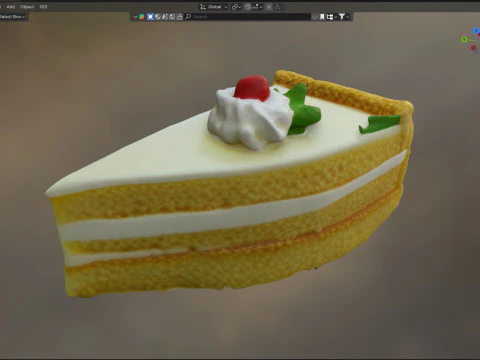Click the faded red gizmo axis circle
480x360 pixels.
click(473, 48)
